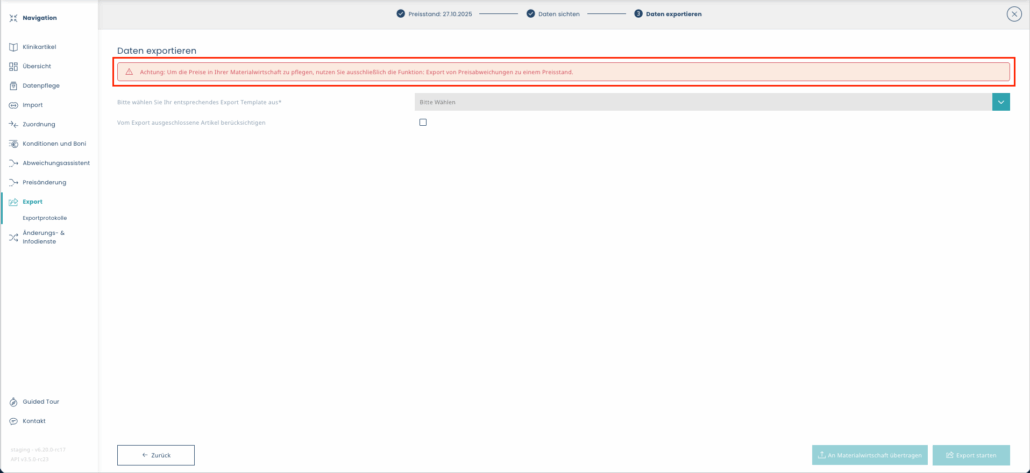Click the Import icon in sidebar
This screenshot has width=1030, height=473.
pos(13,105)
